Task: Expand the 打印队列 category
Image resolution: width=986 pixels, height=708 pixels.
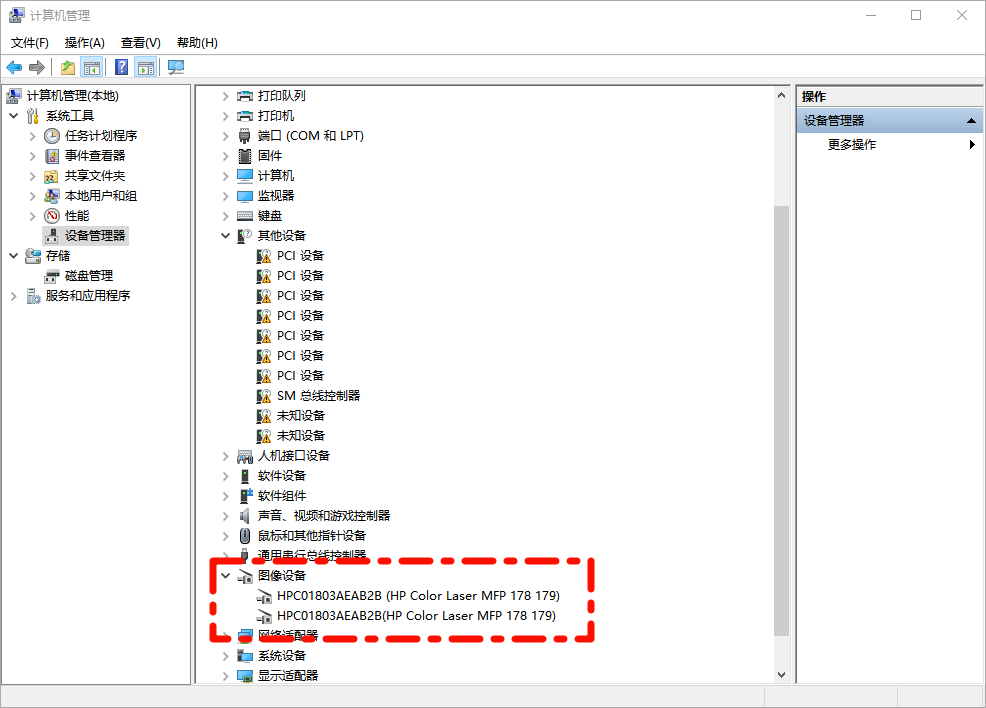Action: click(x=225, y=96)
